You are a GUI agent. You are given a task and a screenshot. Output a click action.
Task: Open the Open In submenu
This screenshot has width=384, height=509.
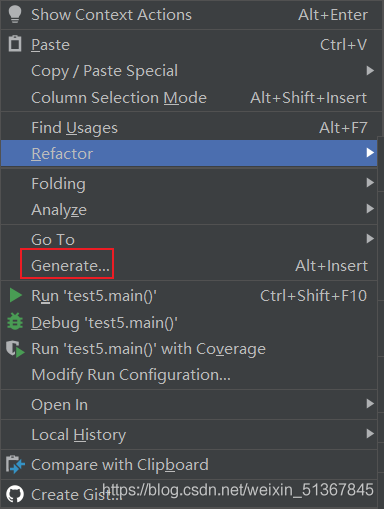pos(189,404)
